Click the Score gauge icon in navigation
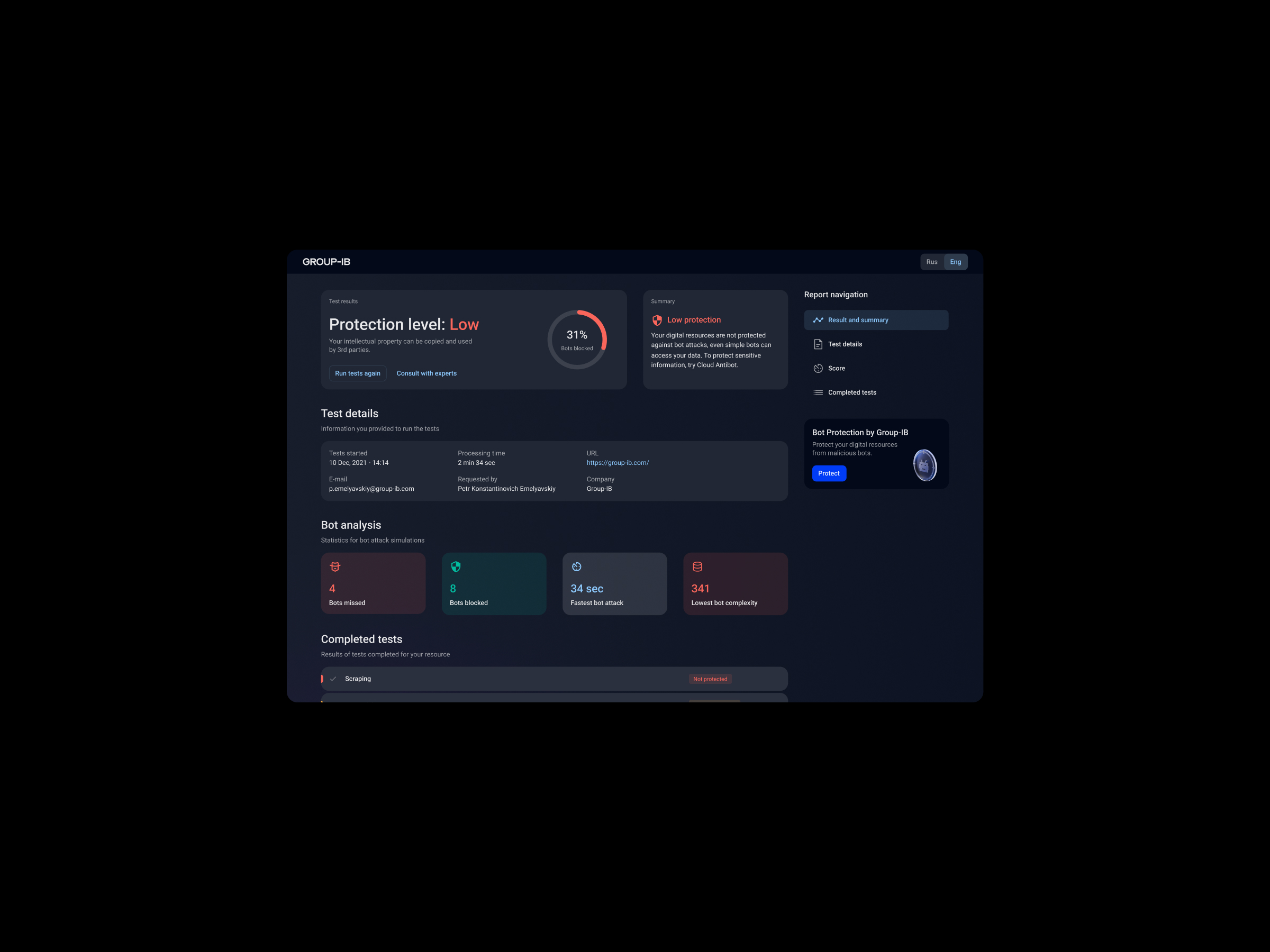This screenshot has width=1270, height=952. [818, 369]
